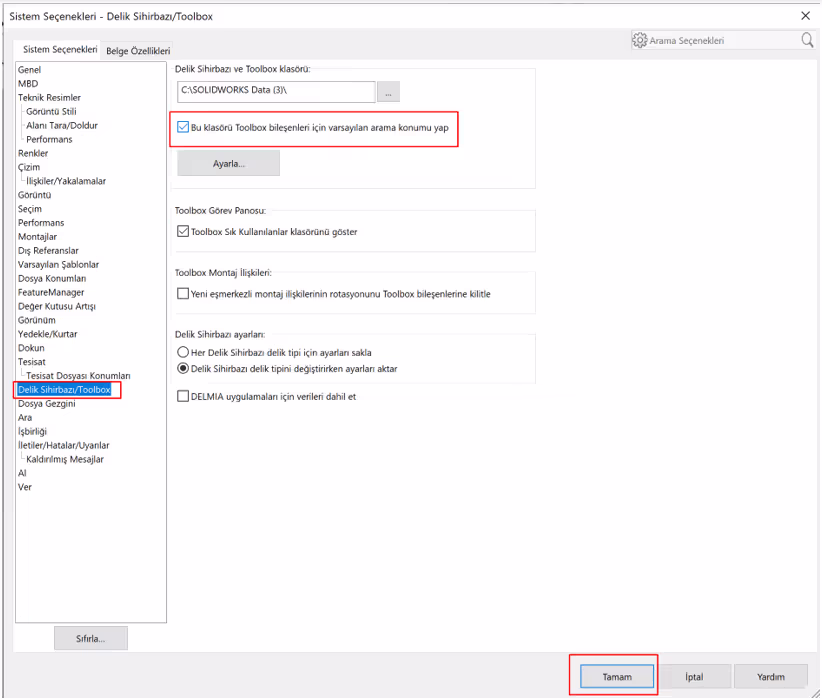Select Ara category
Viewport: 822px width, 699px height.
pyautogui.click(x=25, y=417)
